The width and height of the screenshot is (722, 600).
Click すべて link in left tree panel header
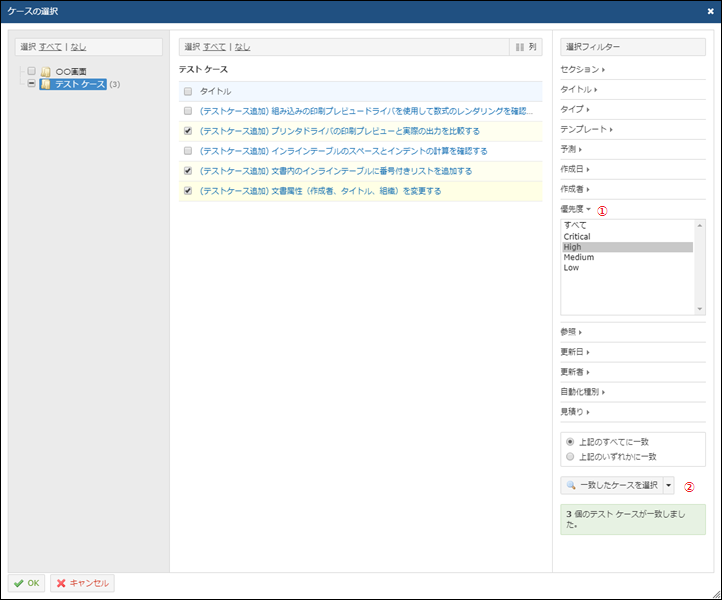(x=49, y=47)
